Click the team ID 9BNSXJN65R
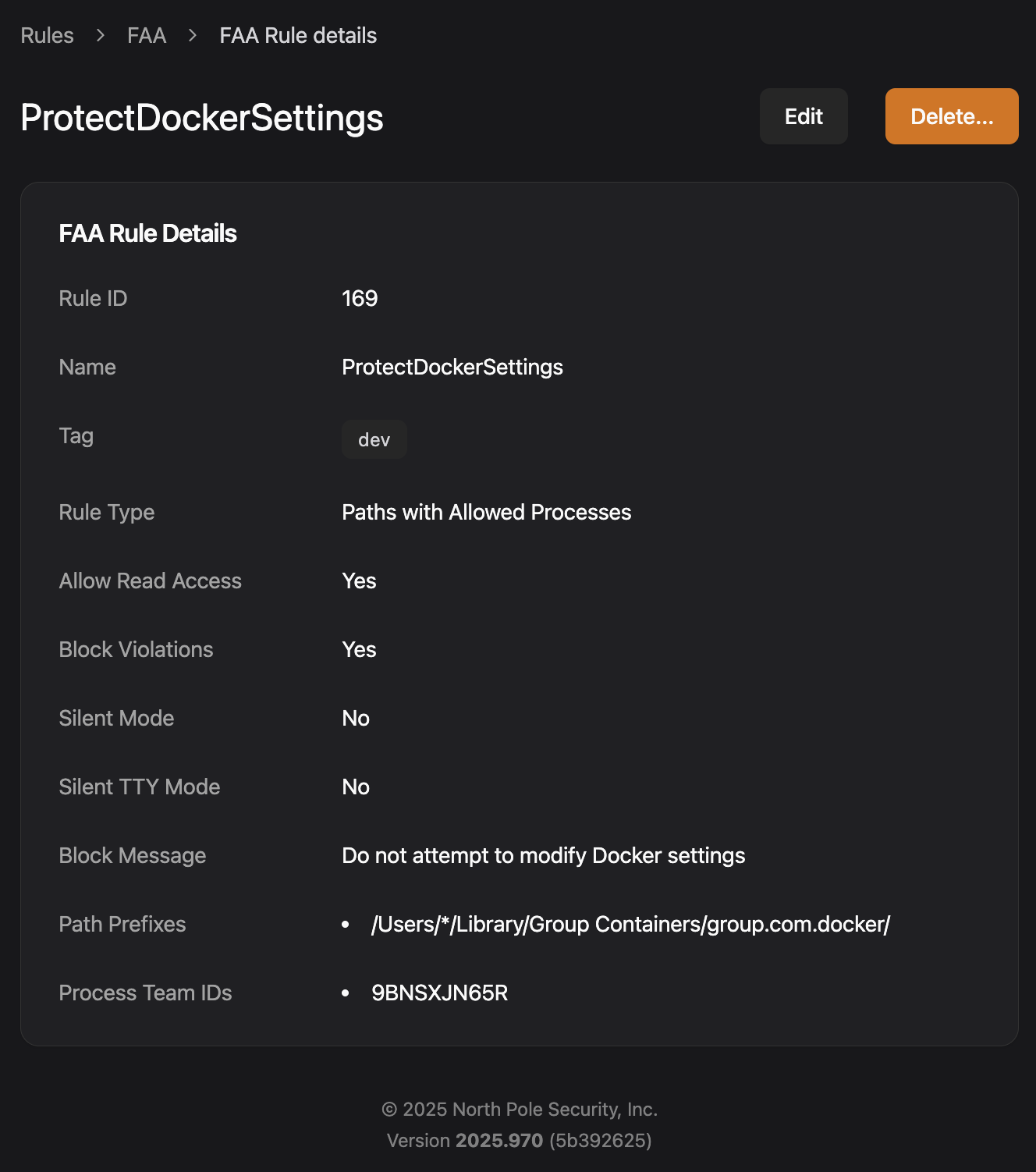The width and height of the screenshot is (1036, 1172). tap(439, 993)
